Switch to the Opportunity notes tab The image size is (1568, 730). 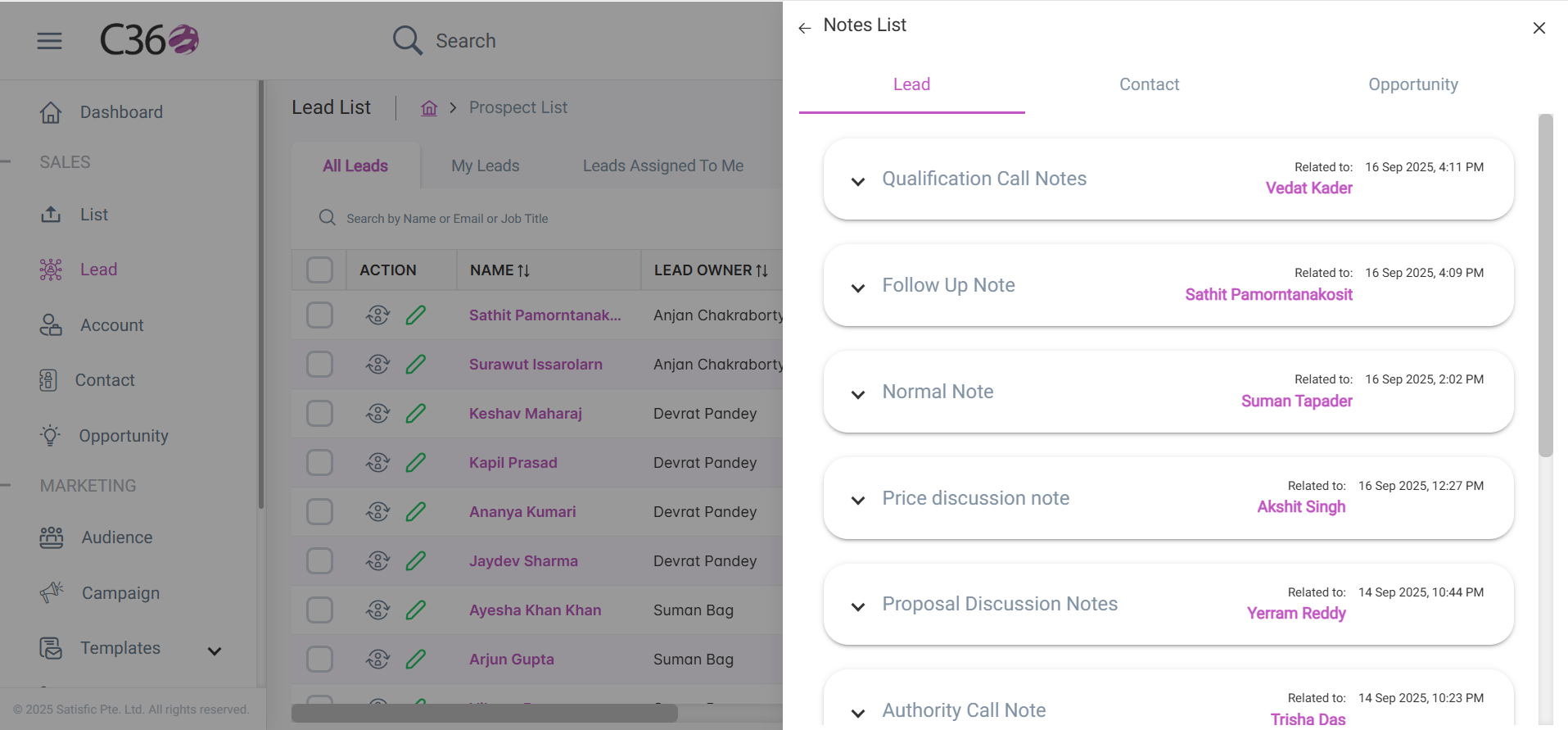pos(1413,84)
